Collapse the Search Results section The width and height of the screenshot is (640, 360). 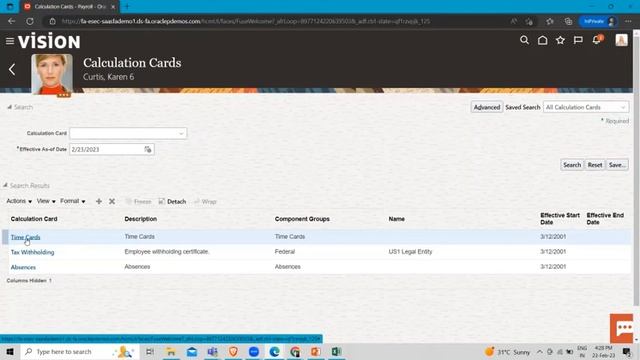(x=5, y=185)
